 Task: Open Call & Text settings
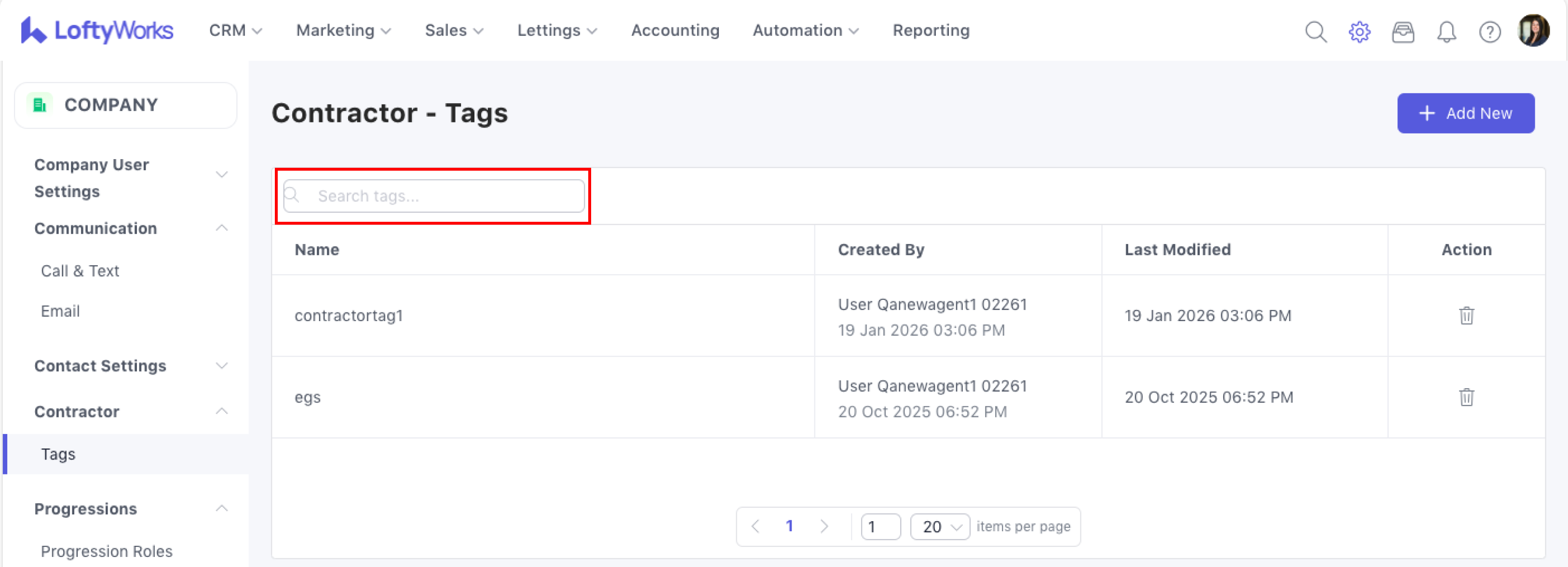(x=80, y=271)
